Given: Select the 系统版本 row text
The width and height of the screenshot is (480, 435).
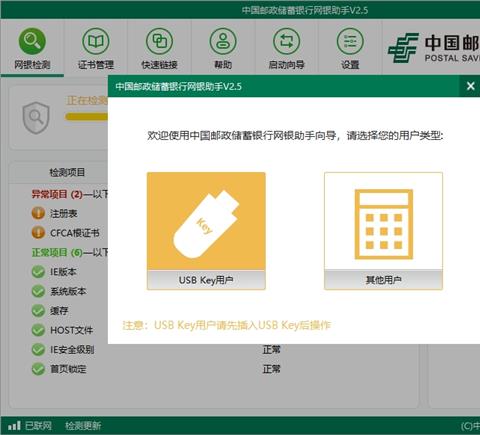Looking at the screenshot, I should pos(68,291).
